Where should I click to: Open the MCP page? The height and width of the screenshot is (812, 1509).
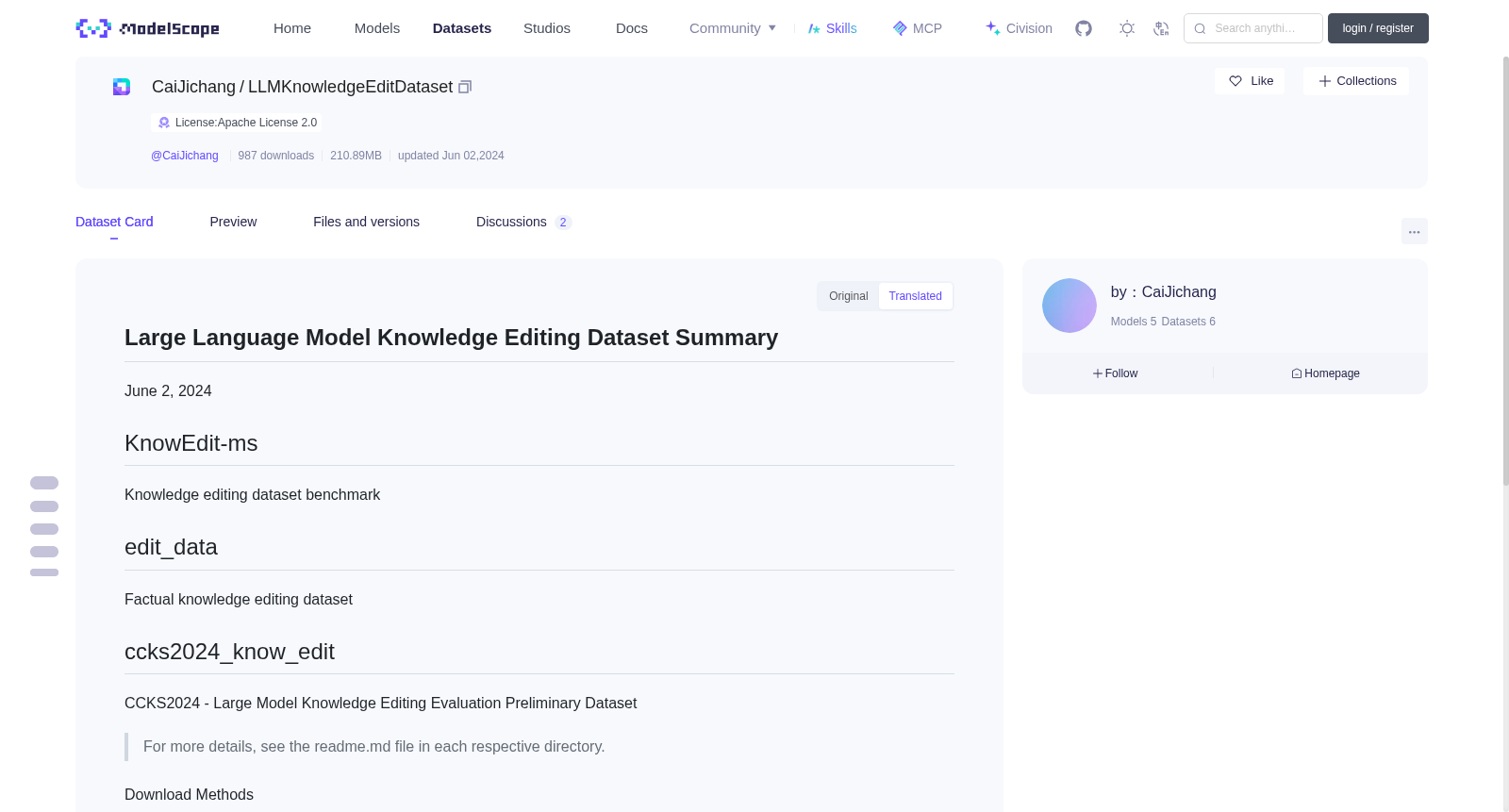[918, 28]
